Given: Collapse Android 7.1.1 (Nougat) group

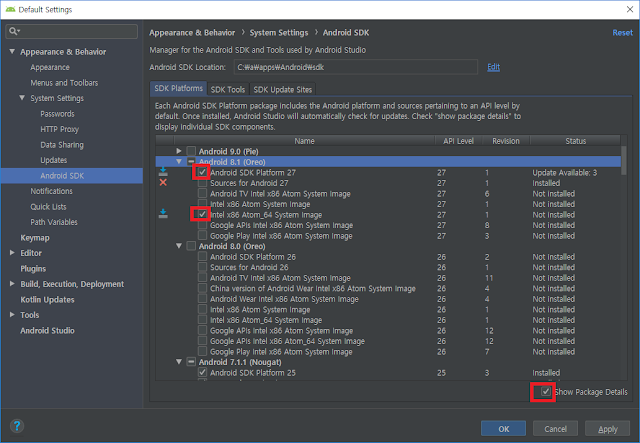Looking at the screenshot, I should click(x=179, y=362).
